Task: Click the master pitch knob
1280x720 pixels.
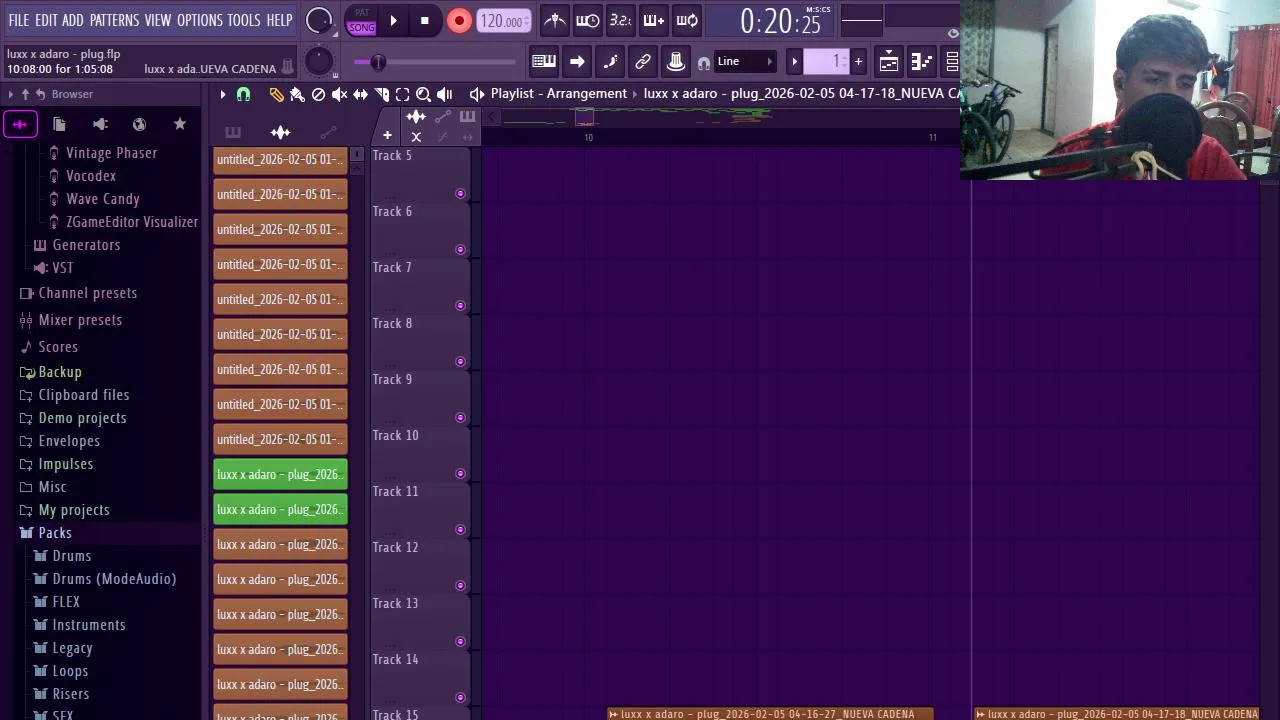Action: coord(318,62)
